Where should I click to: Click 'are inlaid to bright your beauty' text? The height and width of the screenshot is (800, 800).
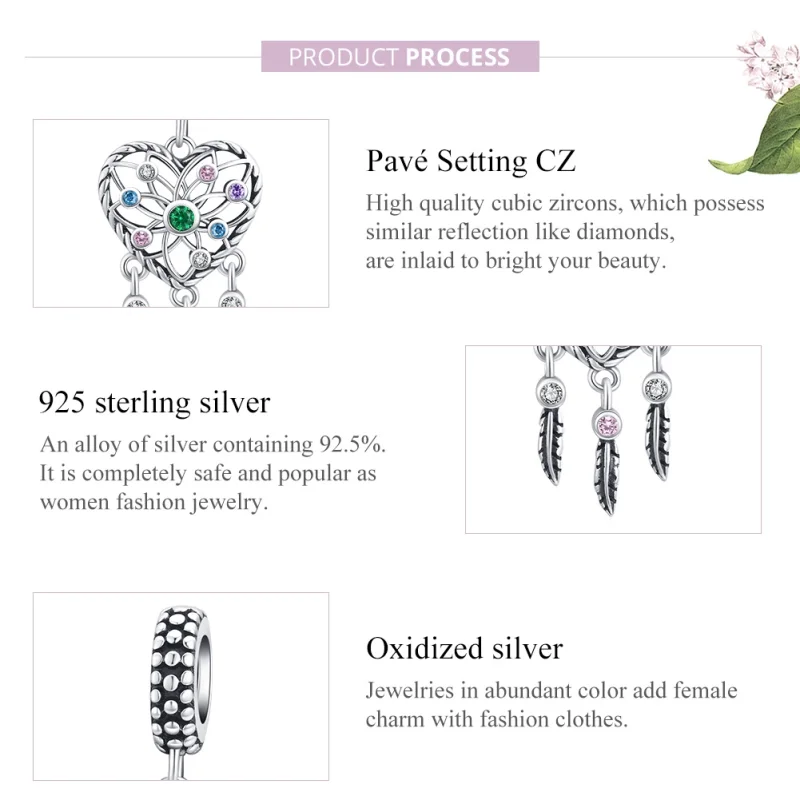point(514,261)
